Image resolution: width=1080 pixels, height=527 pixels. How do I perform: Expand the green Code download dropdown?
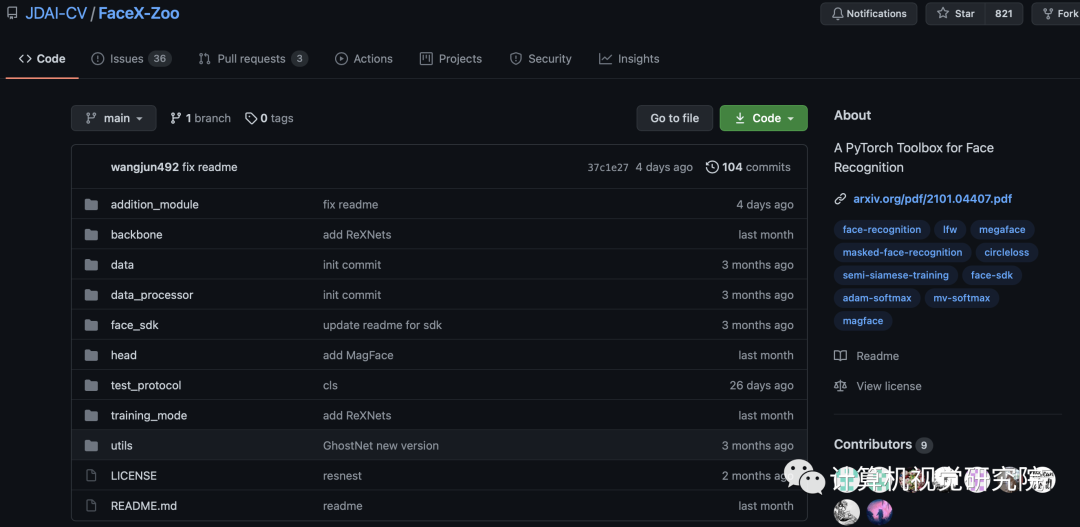tap(763, 118)
